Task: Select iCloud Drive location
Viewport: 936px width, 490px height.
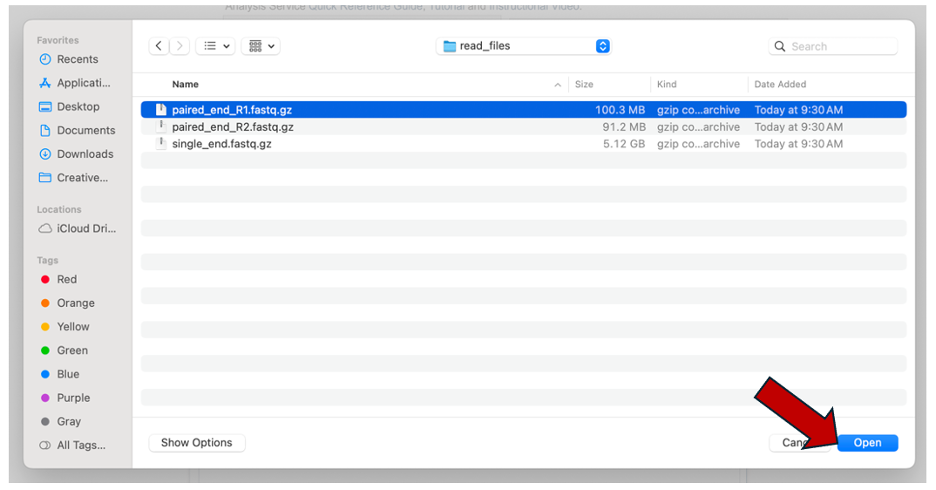Action: click(77, 229)
